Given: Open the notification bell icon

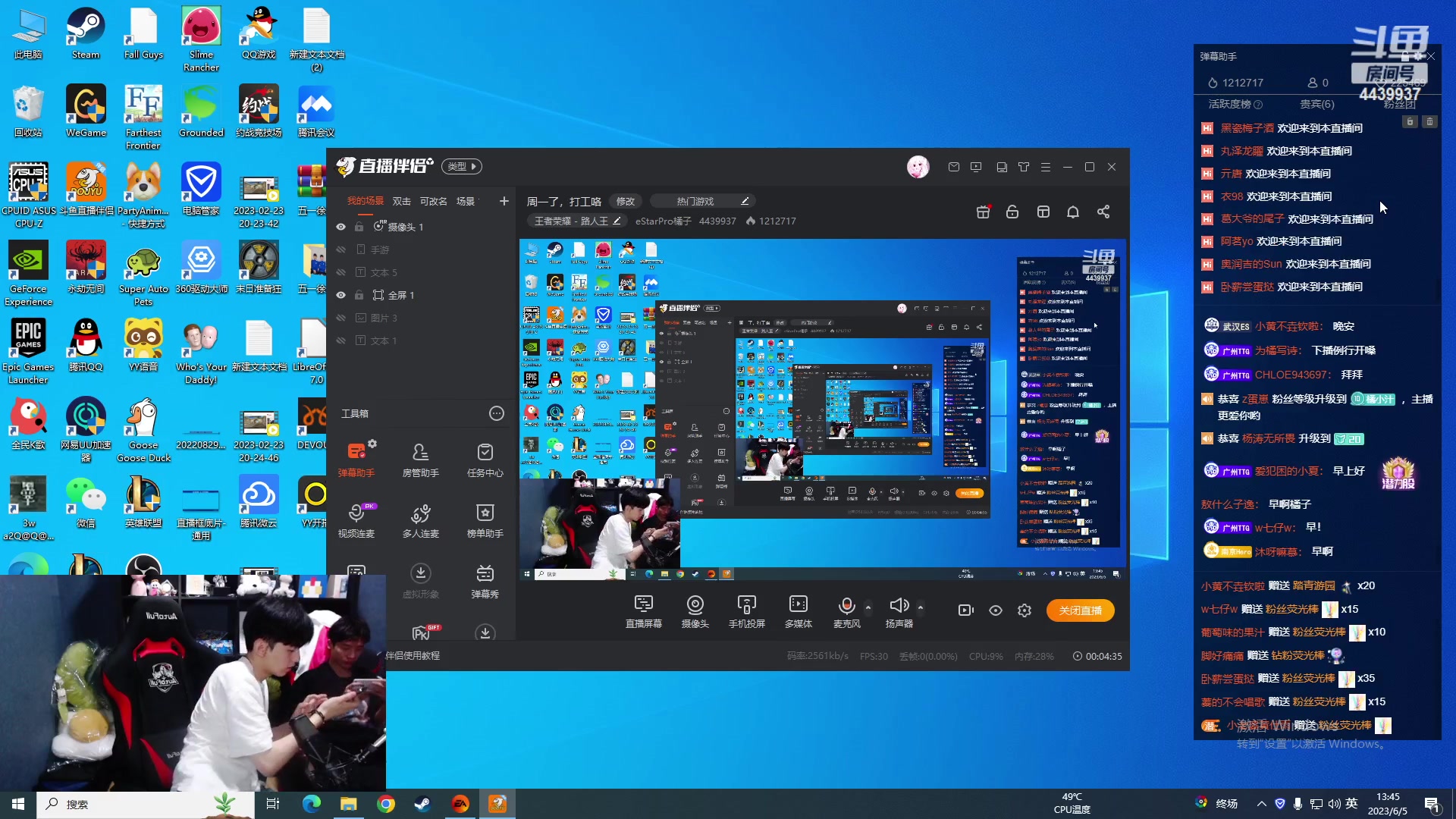Looking at the screenshot, I should click(x=1073, y=212).
